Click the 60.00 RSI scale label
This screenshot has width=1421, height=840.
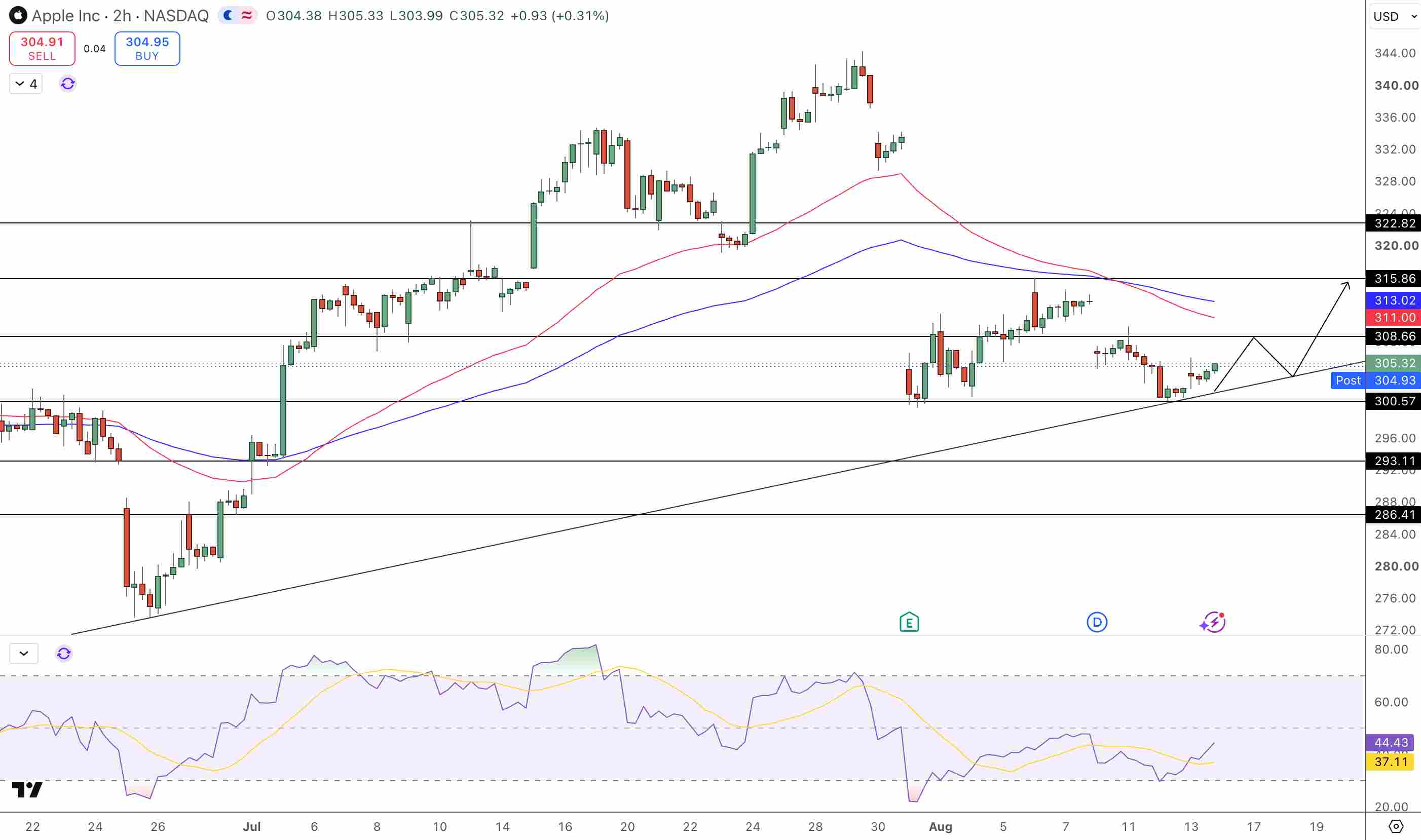pos(1392,702)
